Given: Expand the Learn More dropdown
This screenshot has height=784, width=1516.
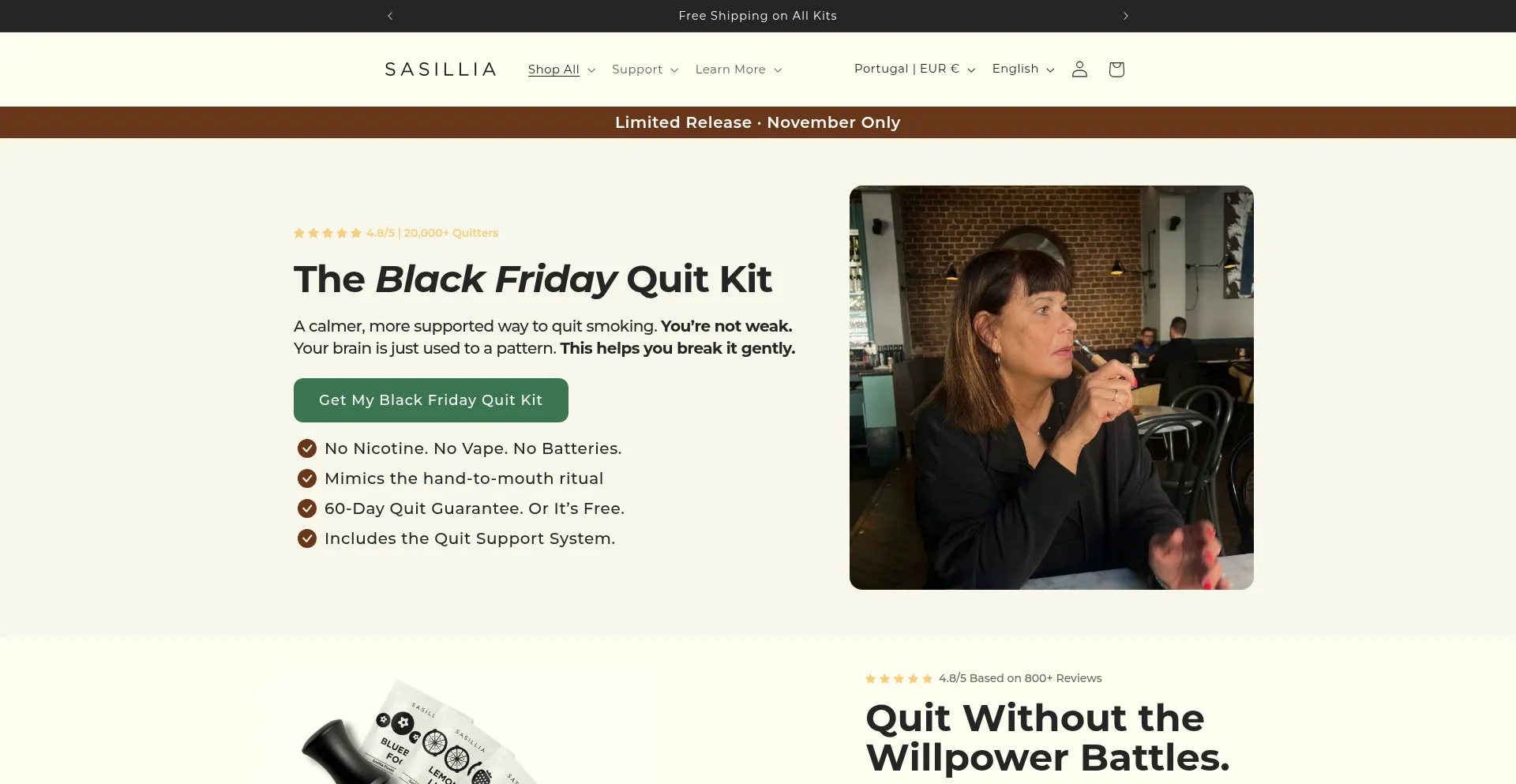Looking at the screenshot, I should tap(738, 69).
